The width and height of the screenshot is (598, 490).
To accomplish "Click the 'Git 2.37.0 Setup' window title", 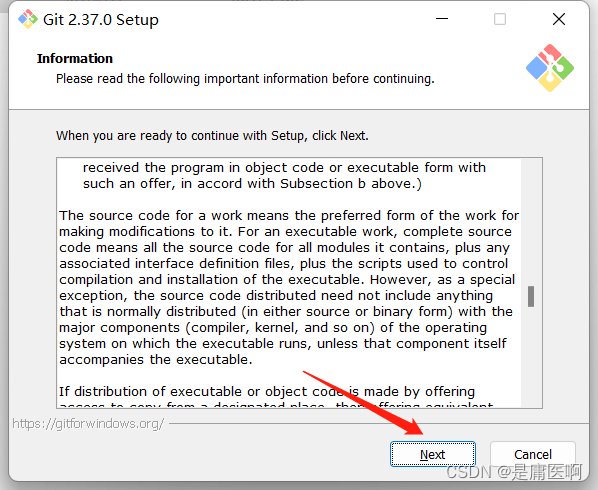I will point(101,19).
